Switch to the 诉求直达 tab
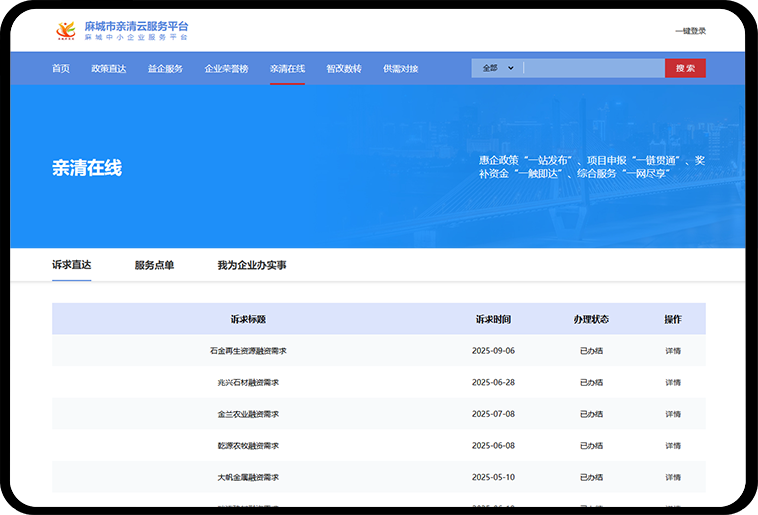The image size is (758, 515). point(71,265)
